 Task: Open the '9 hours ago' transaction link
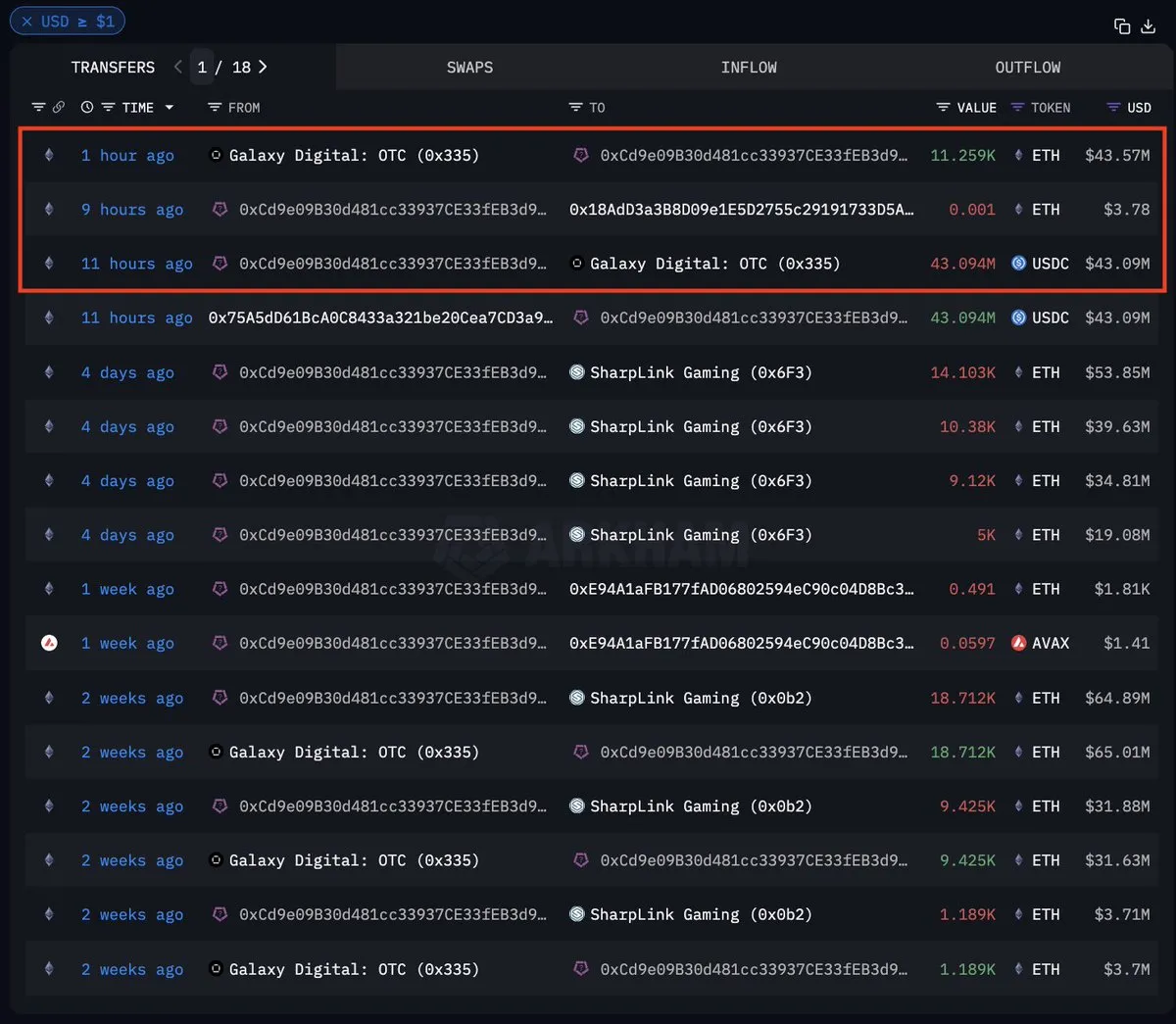[132, 209]
